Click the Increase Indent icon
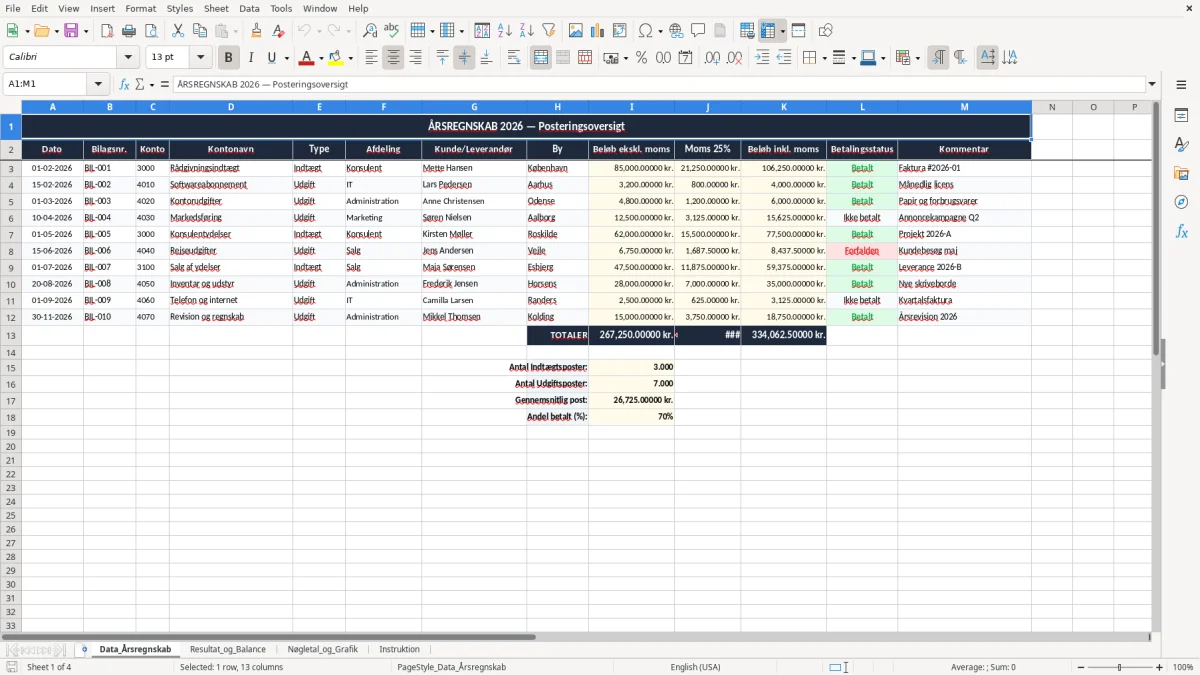Viewport: 1200px width, 675px height. pos(762,58)
